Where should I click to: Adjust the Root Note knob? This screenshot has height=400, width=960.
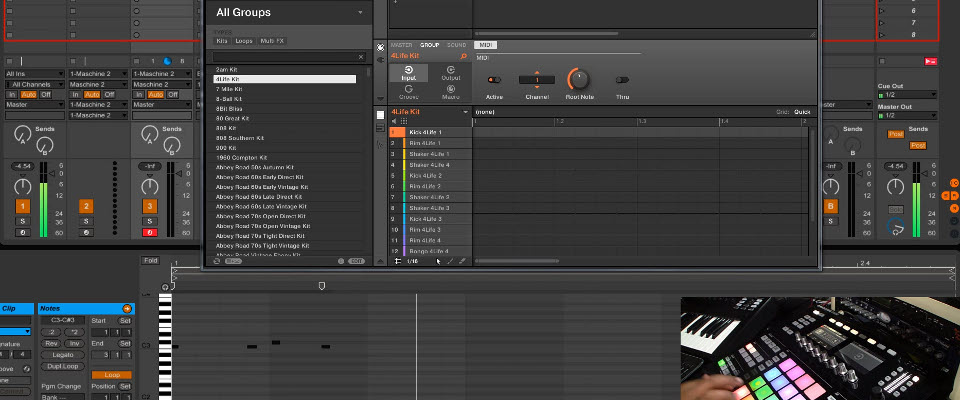[x=578, y=79]
